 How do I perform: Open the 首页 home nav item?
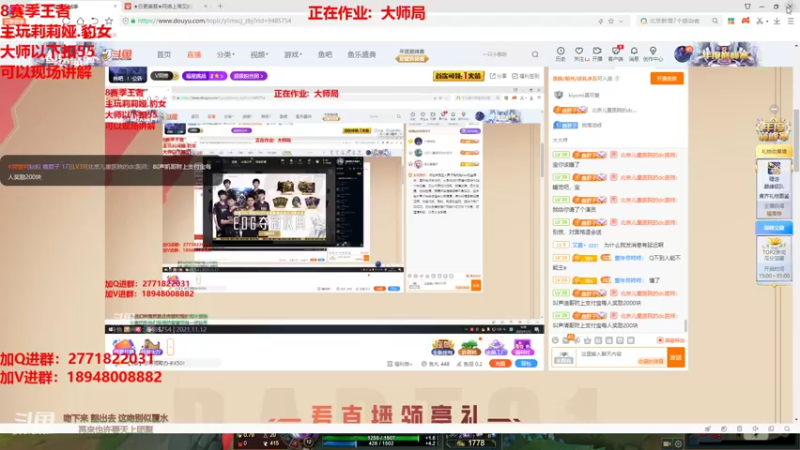pos(164,55)
